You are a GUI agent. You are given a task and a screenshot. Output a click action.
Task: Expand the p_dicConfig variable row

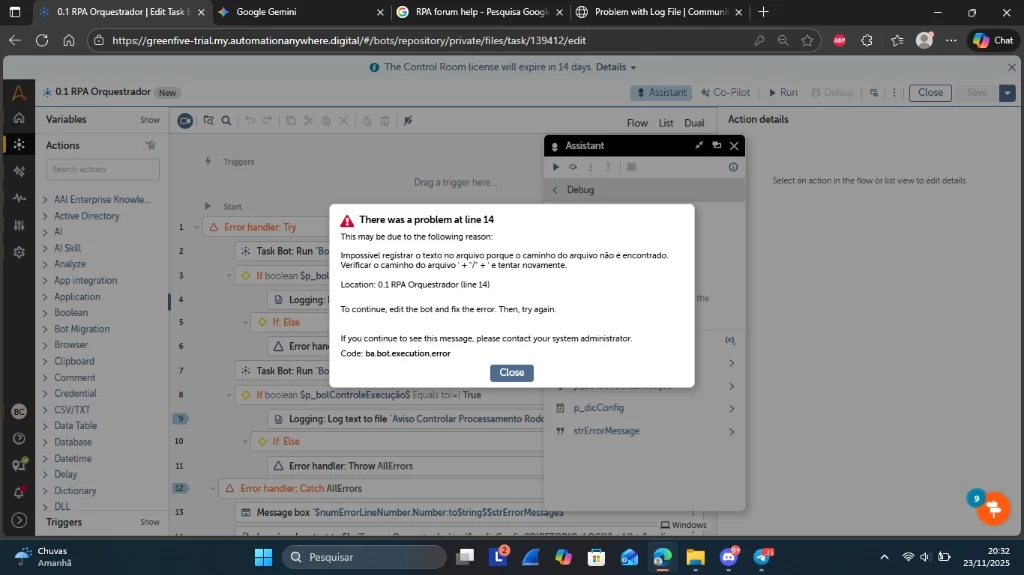[731, 409]
